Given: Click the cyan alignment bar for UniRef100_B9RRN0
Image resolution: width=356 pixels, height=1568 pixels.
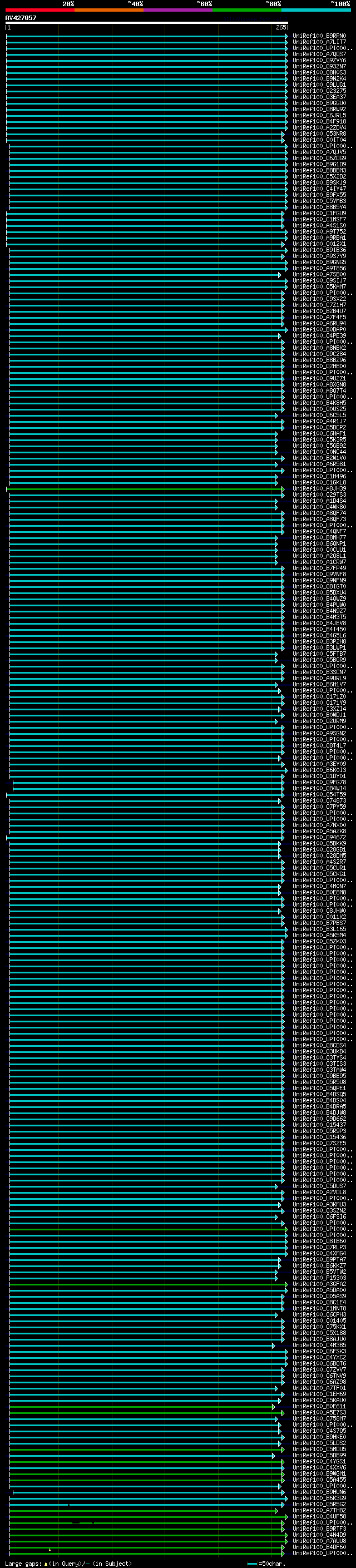Looking at the screenshot, I should click(x=147, y=36).
